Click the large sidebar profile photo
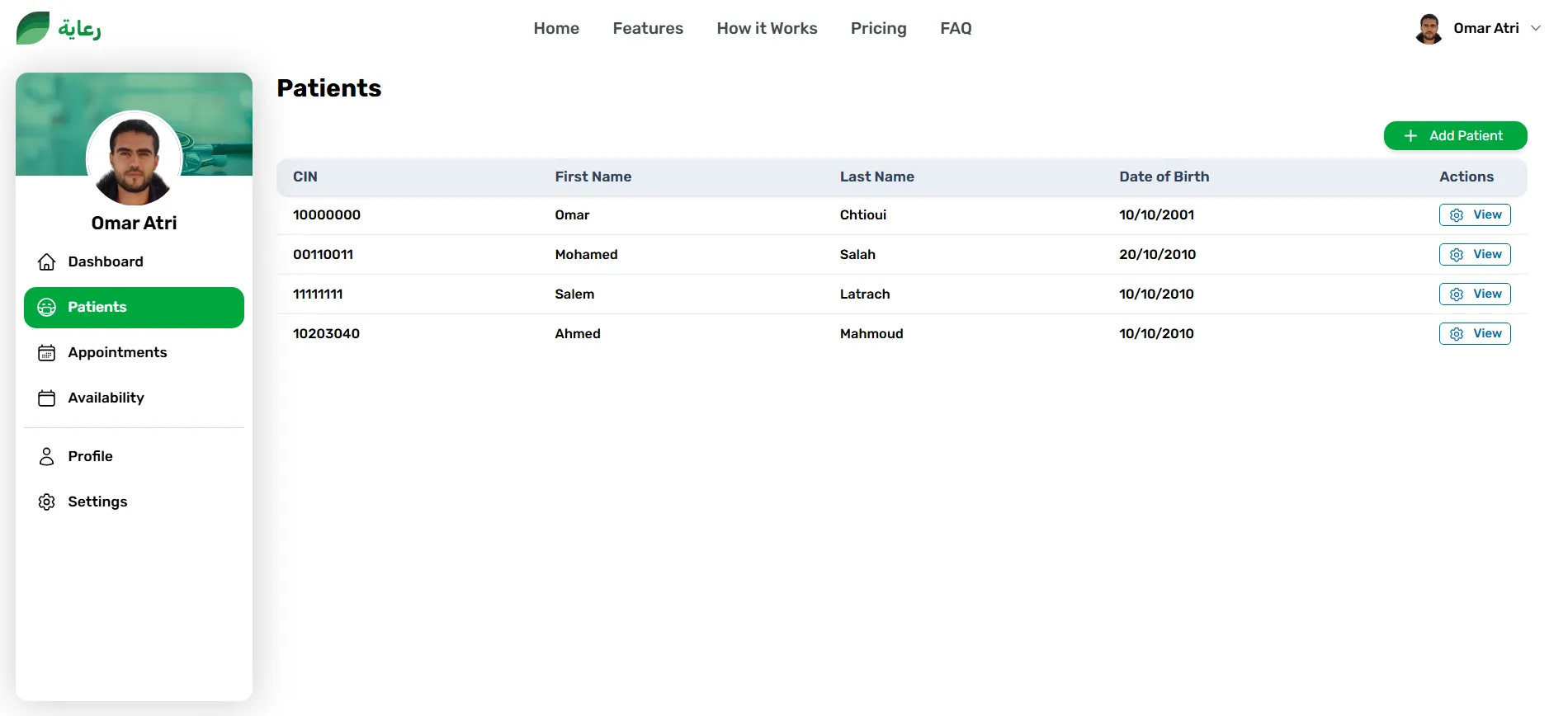 click(134, 159)
